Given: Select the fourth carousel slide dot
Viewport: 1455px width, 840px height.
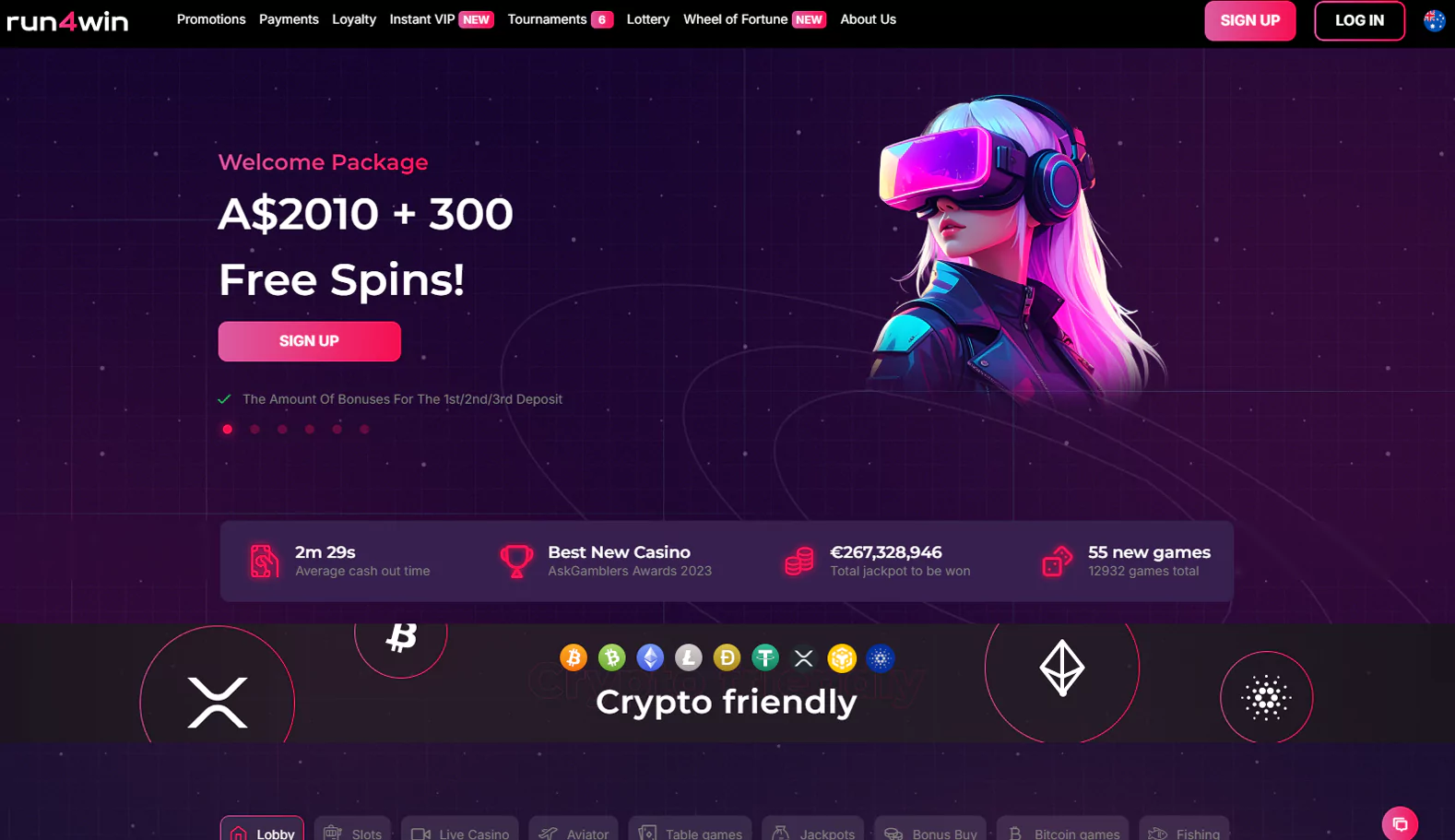Looking at the screenshot, I should (310, 429).
